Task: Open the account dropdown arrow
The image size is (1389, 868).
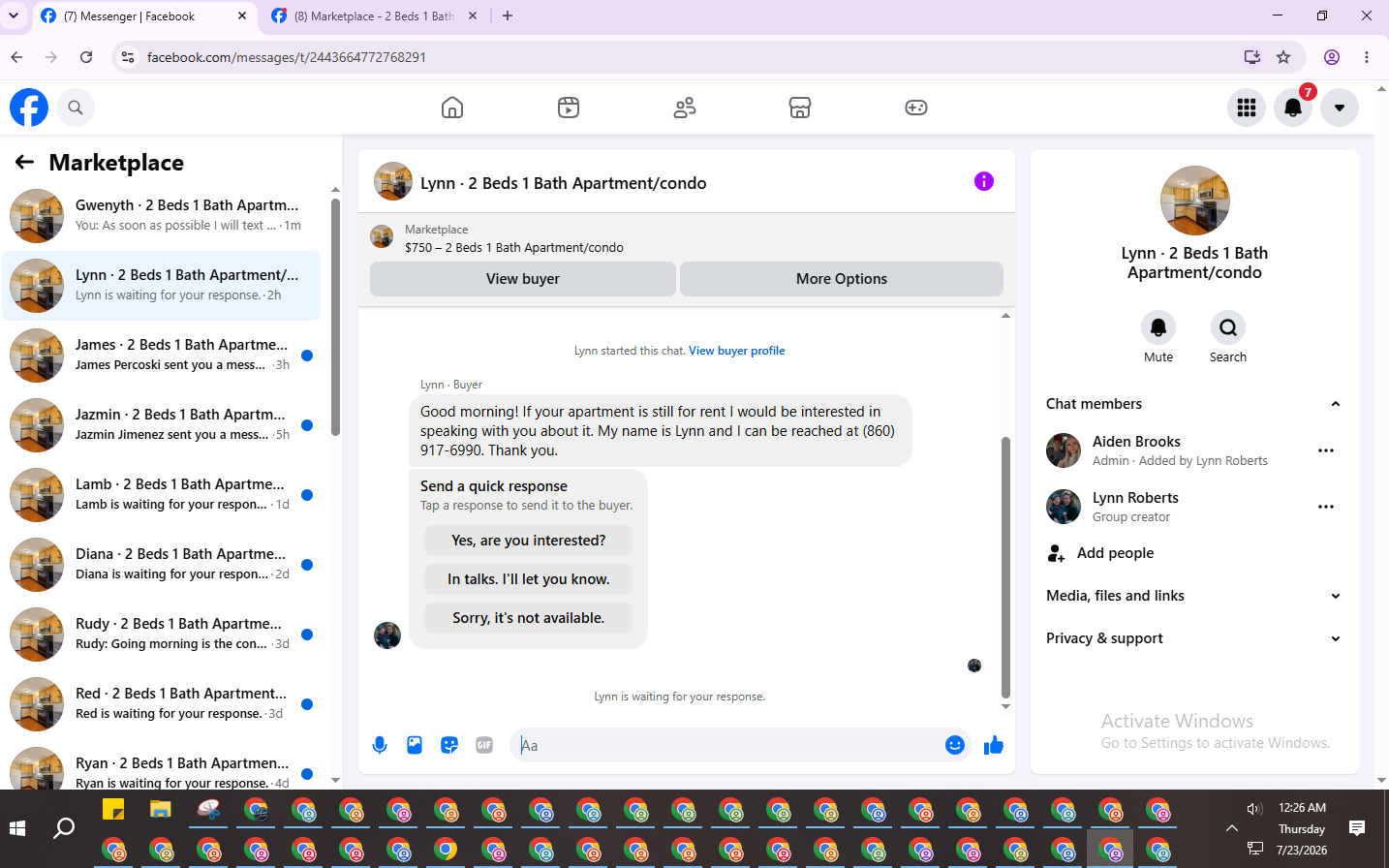Action: point(1340,108)
